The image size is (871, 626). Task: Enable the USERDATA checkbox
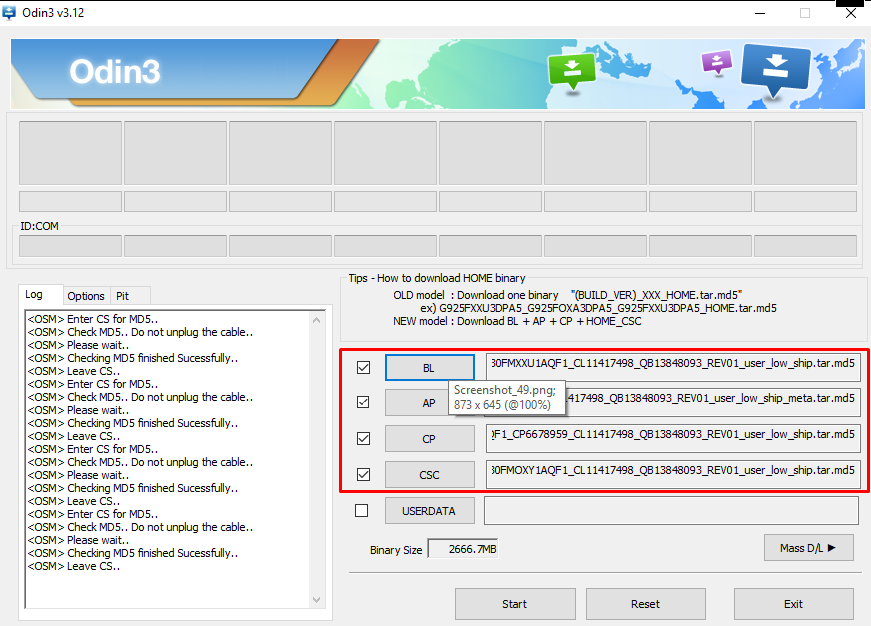362,510
